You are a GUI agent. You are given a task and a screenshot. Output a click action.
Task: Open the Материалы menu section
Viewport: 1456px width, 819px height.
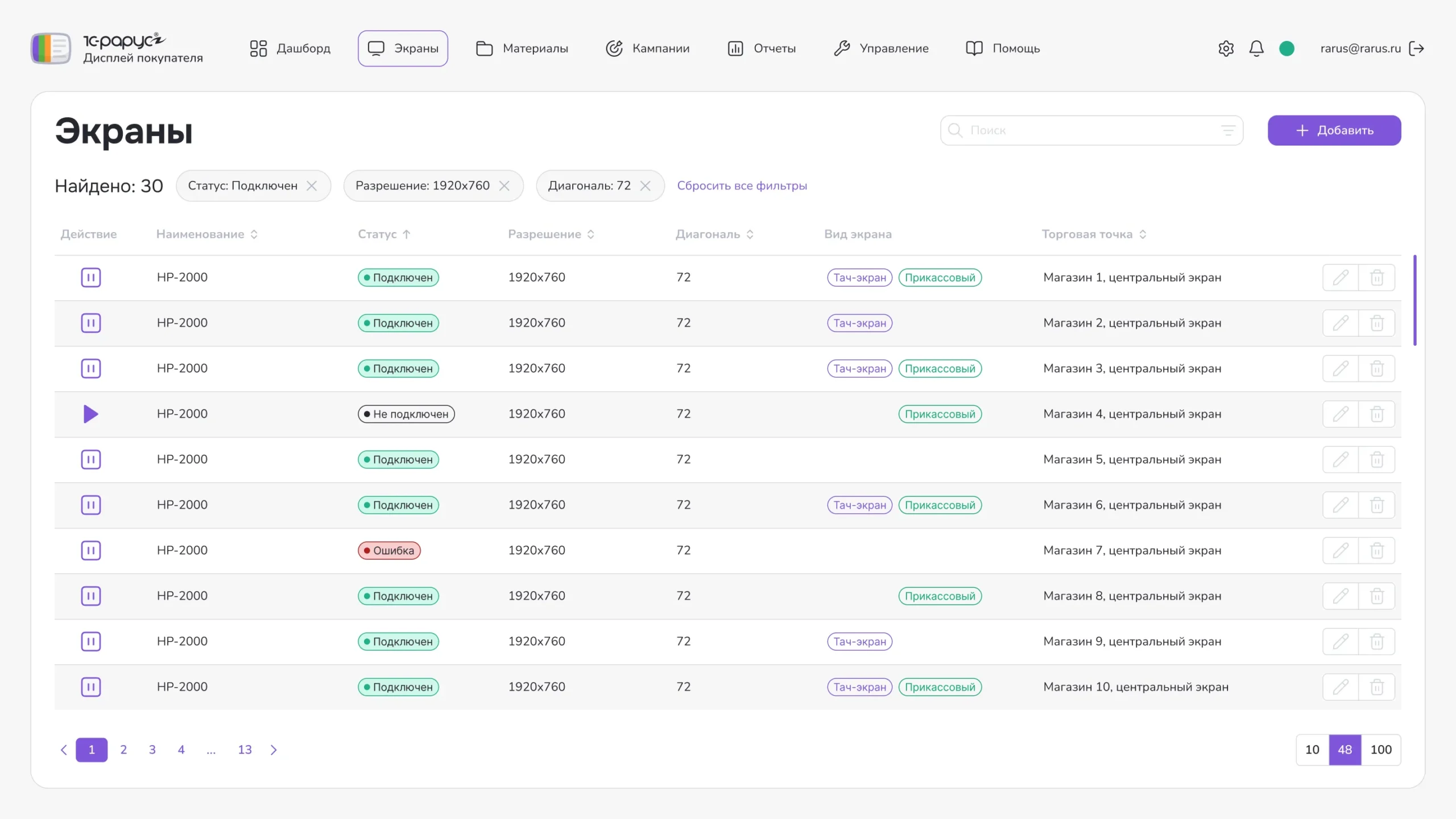(522, 48)
